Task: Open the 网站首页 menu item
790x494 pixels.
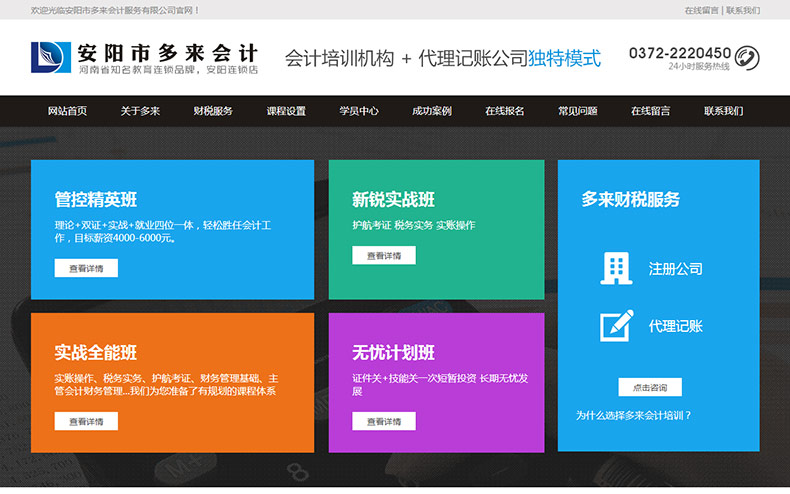Action: tap(67, 111)
